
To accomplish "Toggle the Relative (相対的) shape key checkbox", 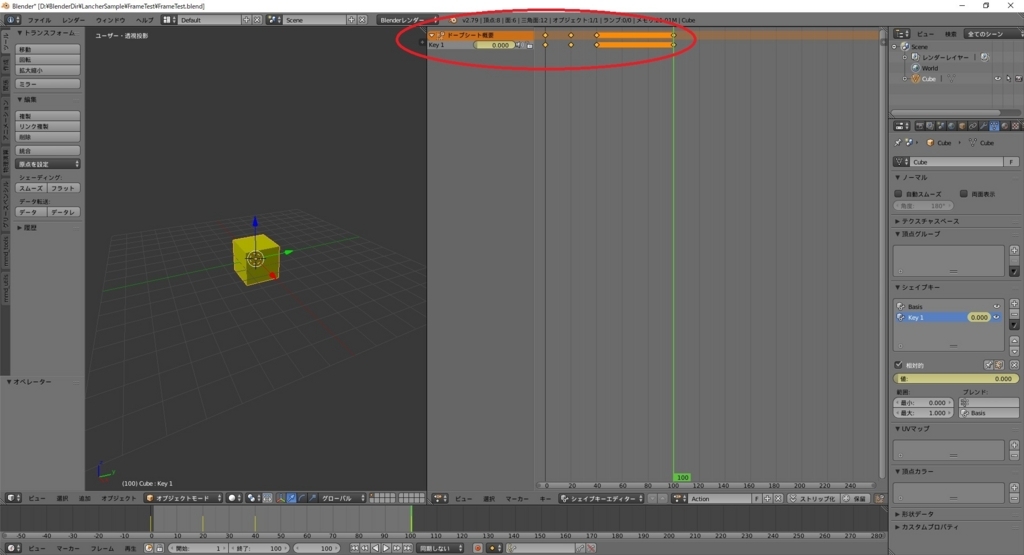I will (x=899, y=365).
